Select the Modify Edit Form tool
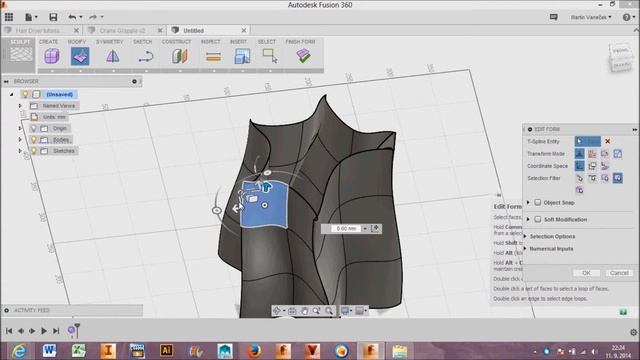This screenshot has width=640, height=360. [80, 56]
